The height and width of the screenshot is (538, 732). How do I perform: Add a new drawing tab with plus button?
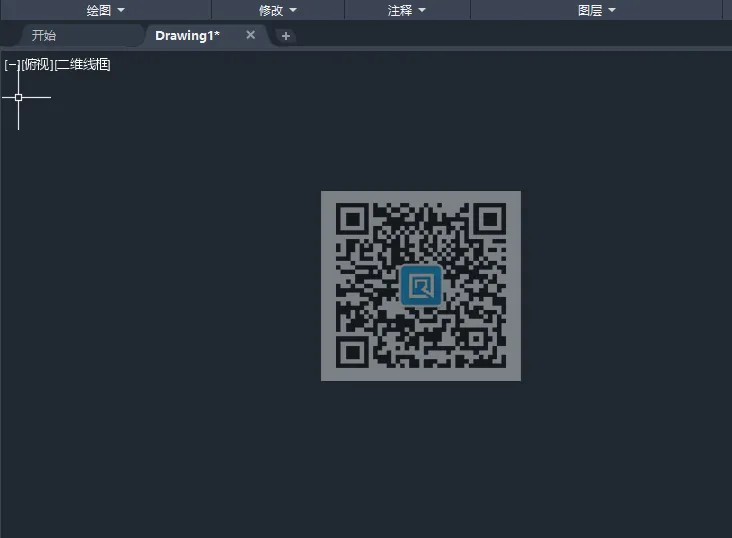coord(286,36)
